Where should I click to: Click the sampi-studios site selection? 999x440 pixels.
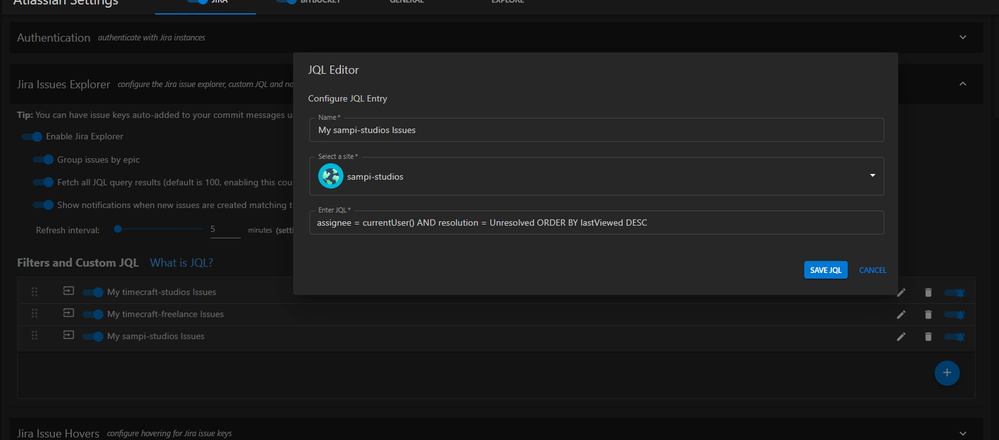click(596, 176)
